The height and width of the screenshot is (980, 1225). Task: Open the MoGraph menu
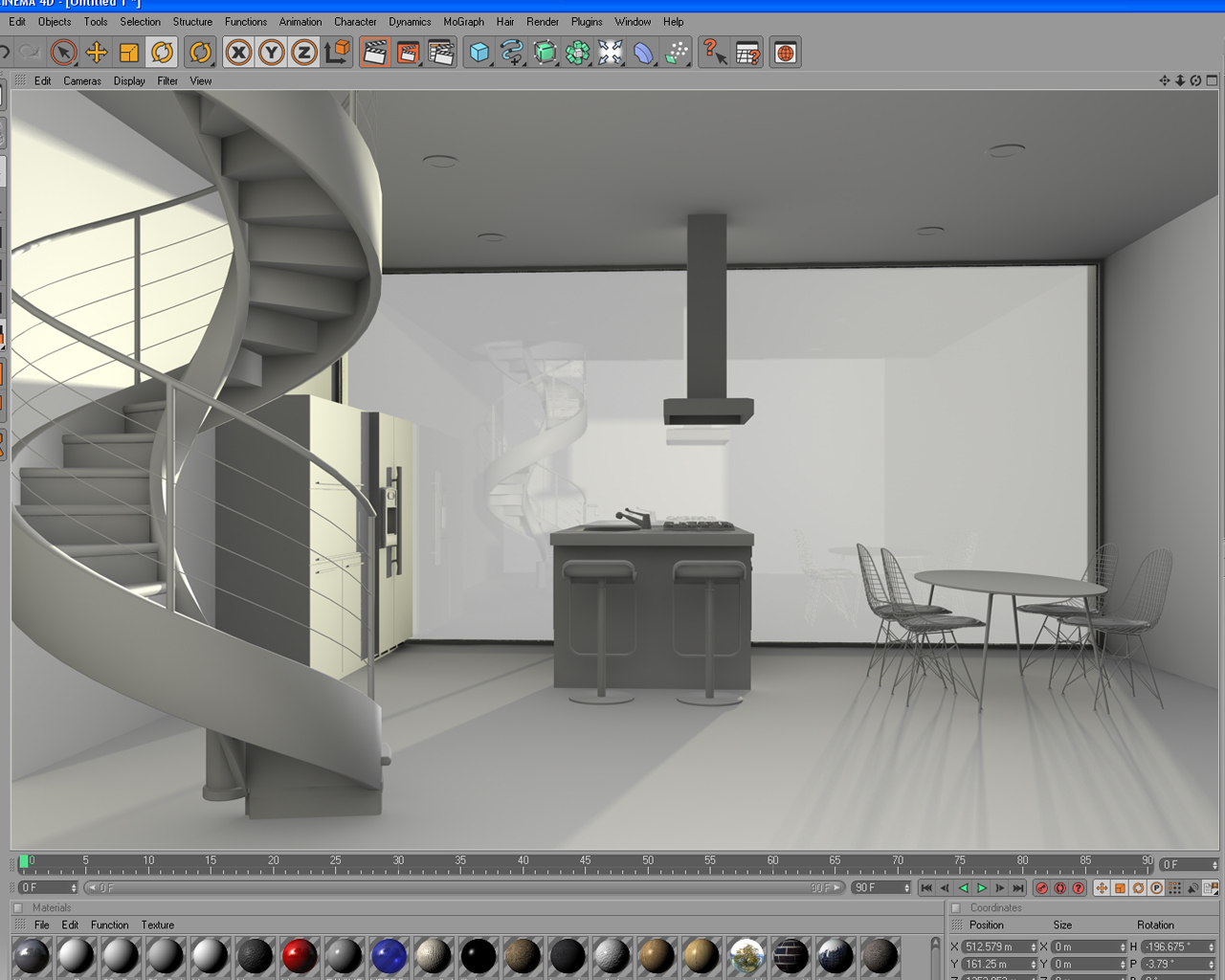pos(463,22)
